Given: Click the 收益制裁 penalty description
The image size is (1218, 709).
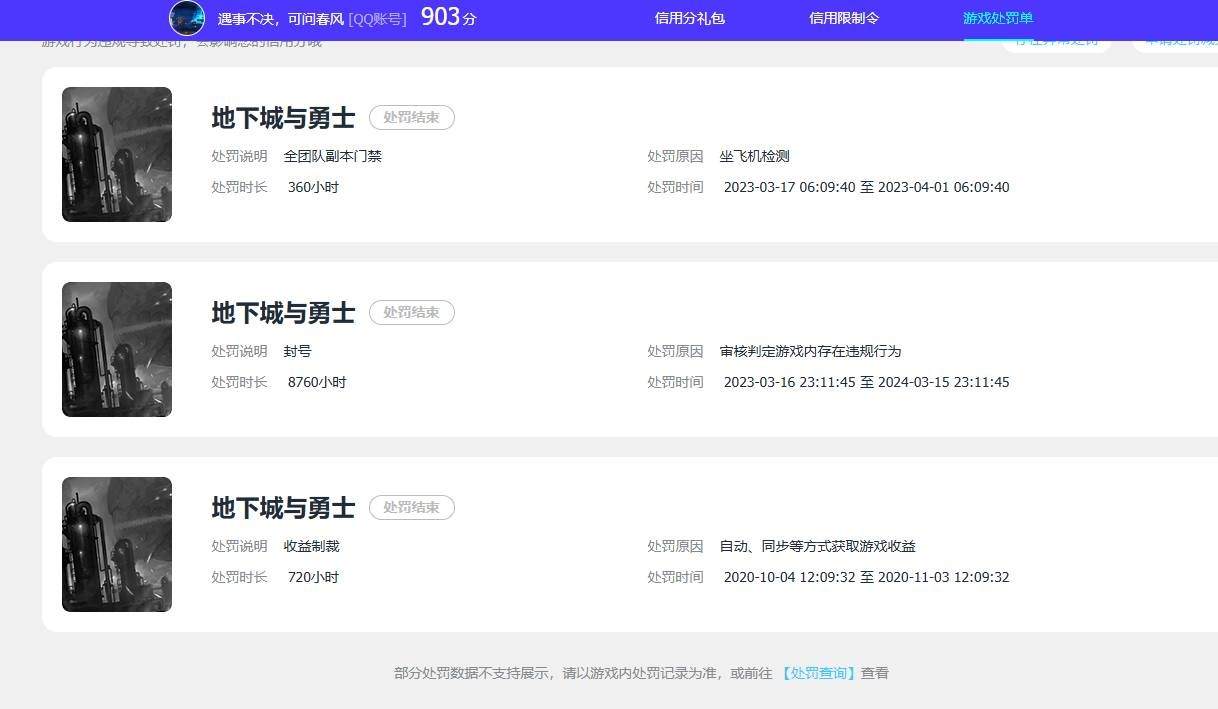Looking at the screenshot, I should tap(312, 546).
